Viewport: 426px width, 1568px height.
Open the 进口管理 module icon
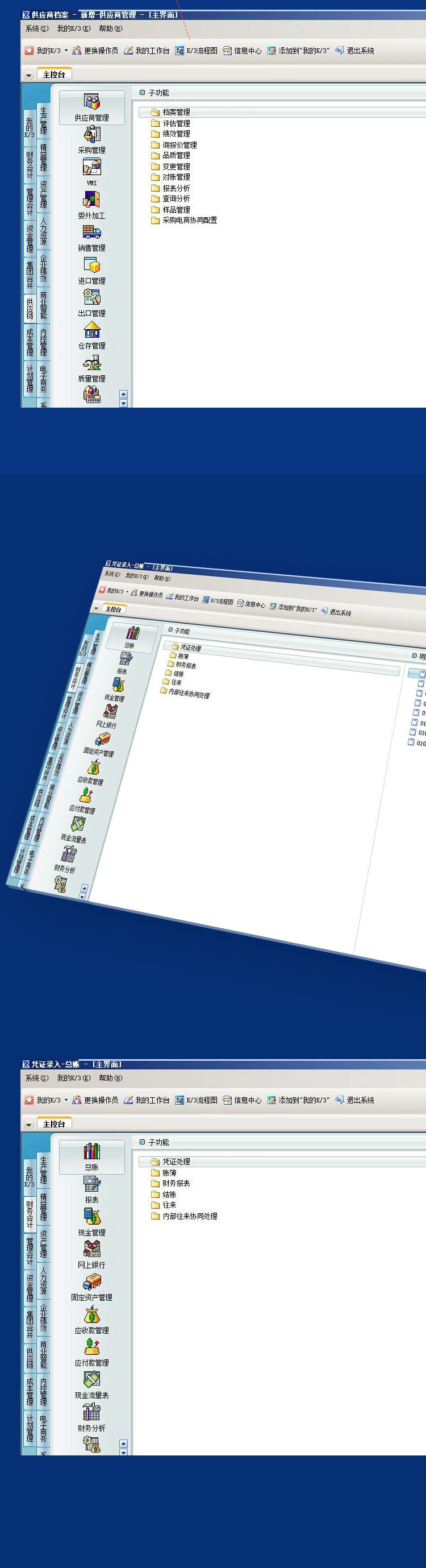[x=92, y=266]
